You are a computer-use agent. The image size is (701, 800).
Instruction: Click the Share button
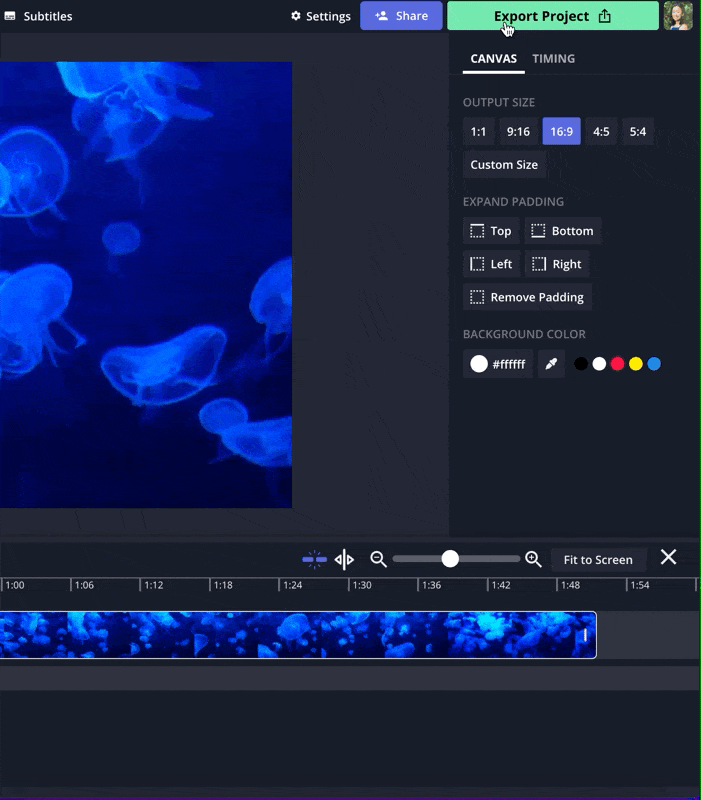coord(401,16)
